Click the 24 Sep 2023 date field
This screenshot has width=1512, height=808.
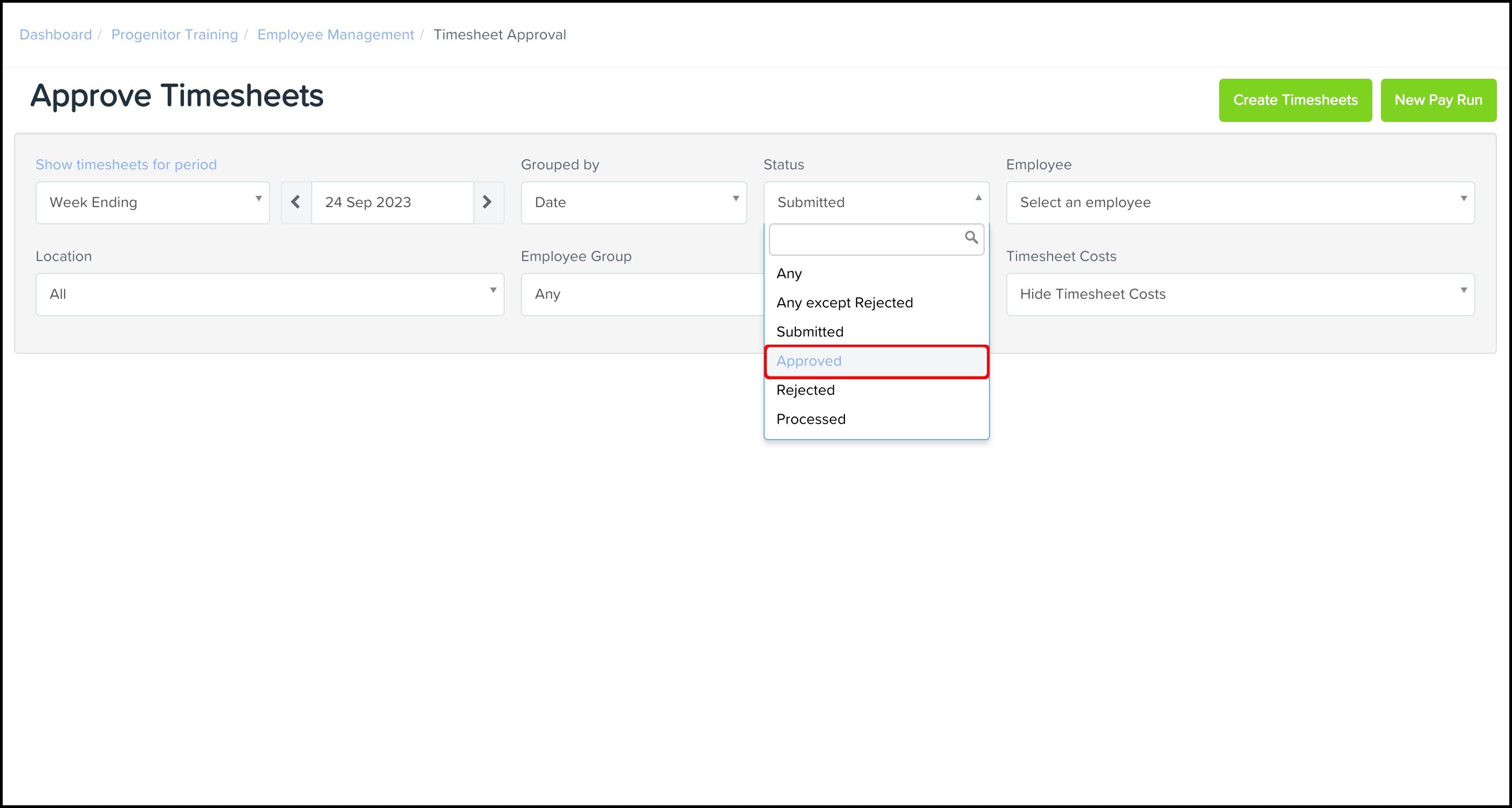pos(392,203)
